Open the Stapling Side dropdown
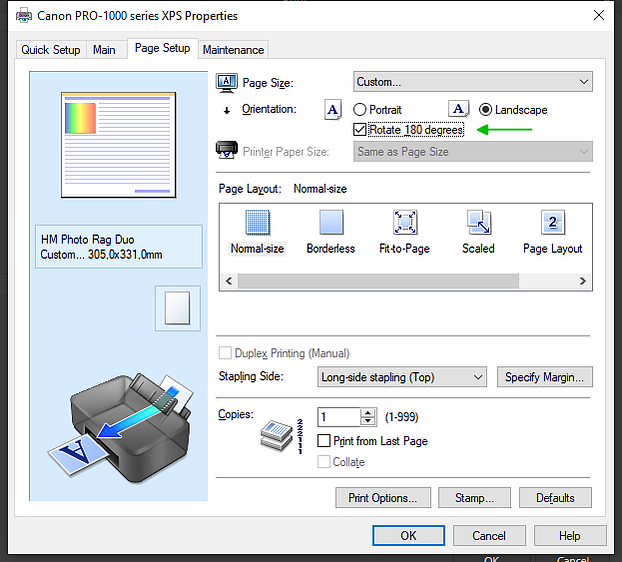622x562 pixels. [x=402, y=377]
